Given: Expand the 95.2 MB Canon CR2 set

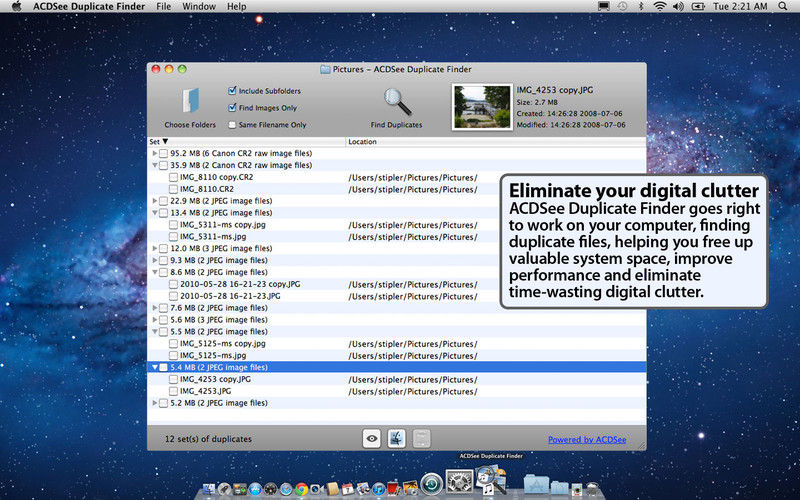Looking at the screenshot, I should point(155,153).
